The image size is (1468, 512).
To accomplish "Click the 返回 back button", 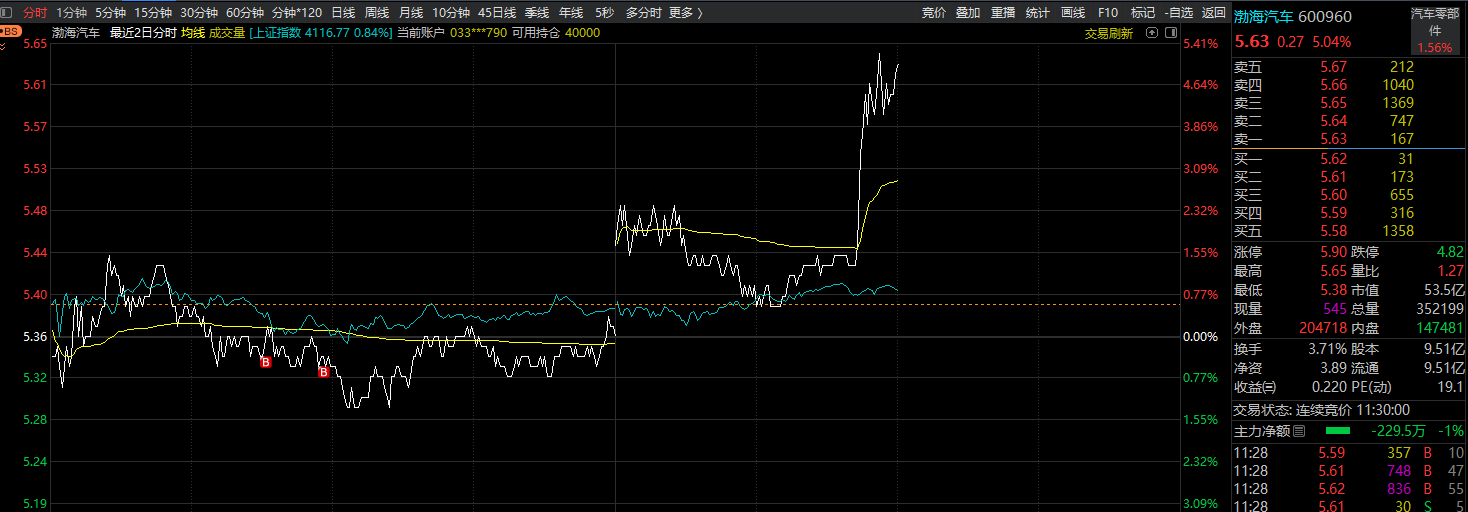I will pyautogui.click(x=1213, y=13).
